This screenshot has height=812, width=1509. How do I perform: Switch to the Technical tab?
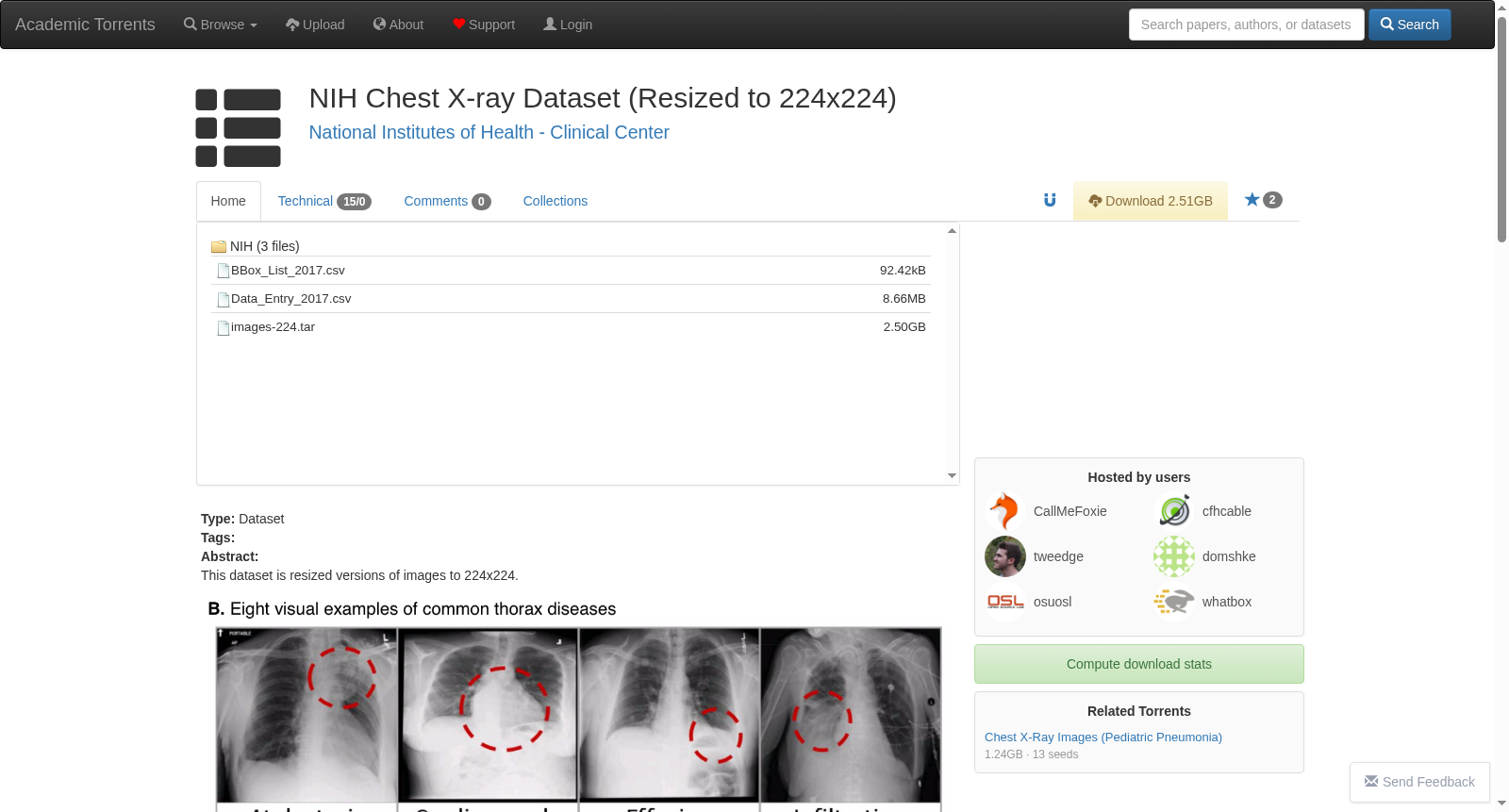pos(324,201)
